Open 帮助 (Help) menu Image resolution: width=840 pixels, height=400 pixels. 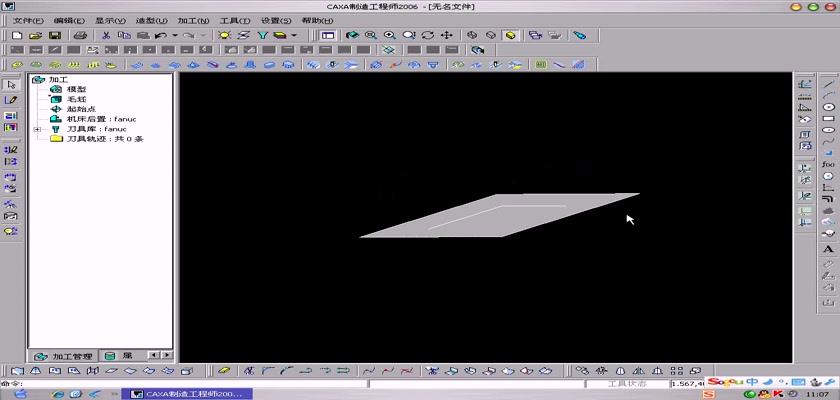(317, 21)
